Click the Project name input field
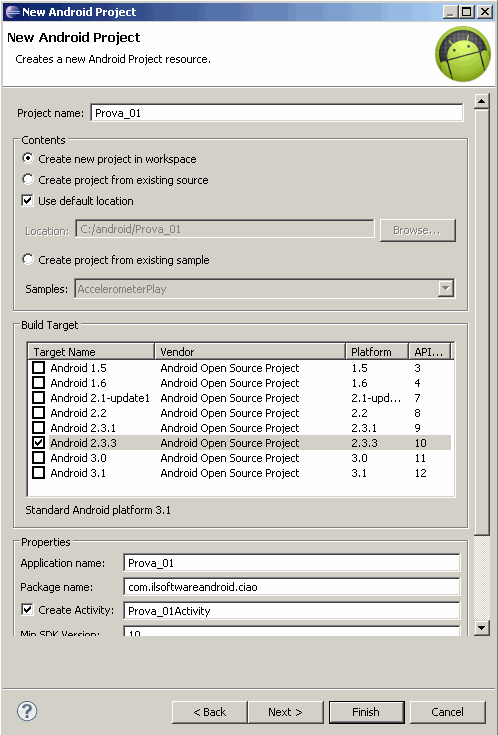The height and width of the screenshot is (735, 498). (x=277, y=113)
